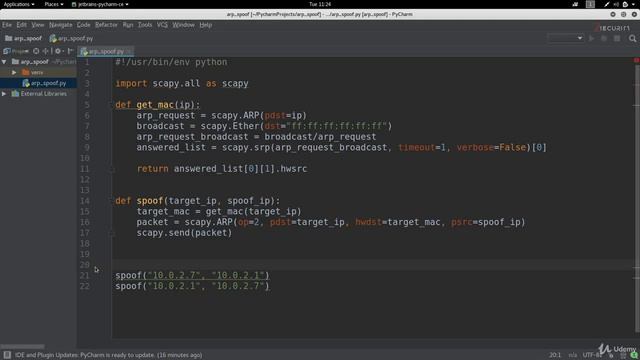
Task: Click the Project panel horizontal scrollbar
Action: point(22,346)
